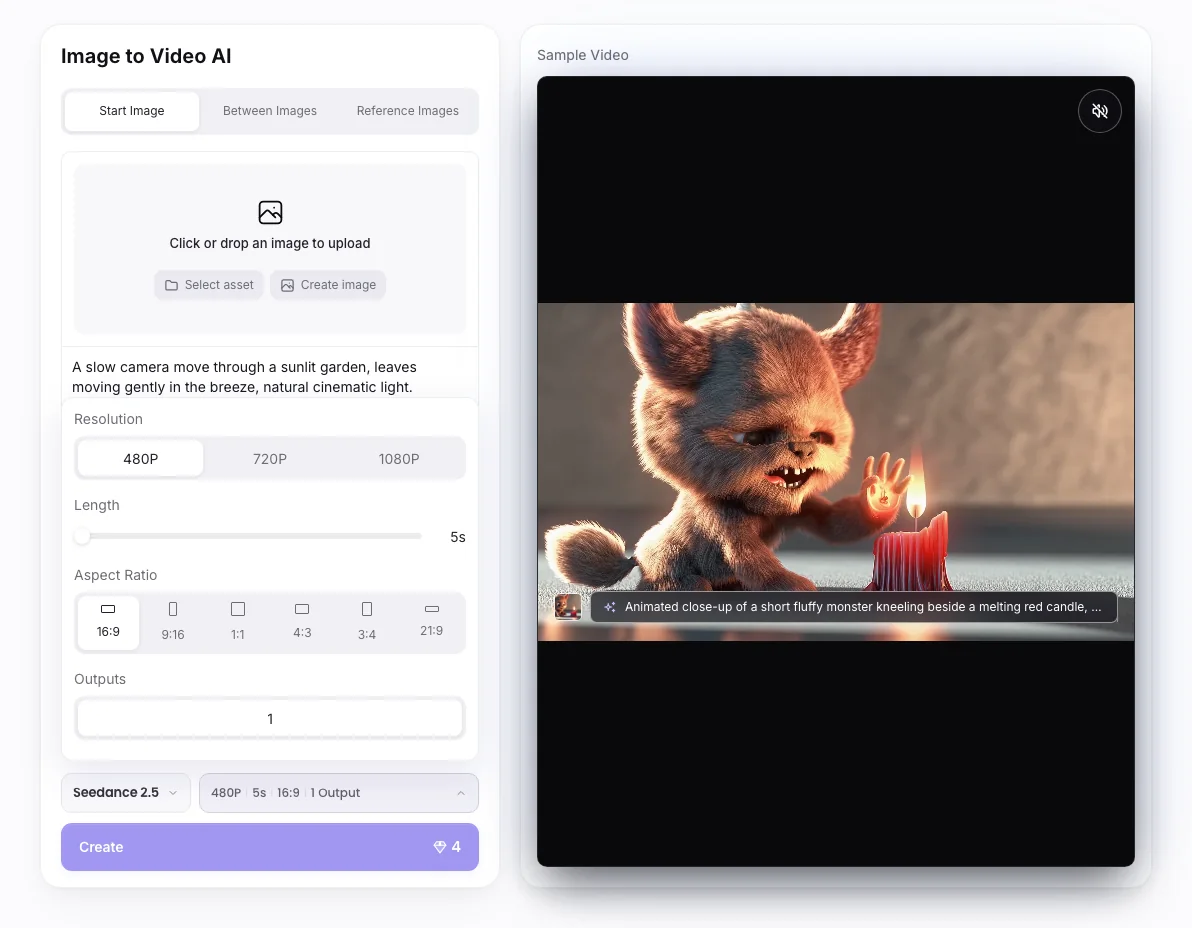Open the Seedance 2.5 model dropdown
This screenshot has height=928, width=1192.
[x=125, y=793]
